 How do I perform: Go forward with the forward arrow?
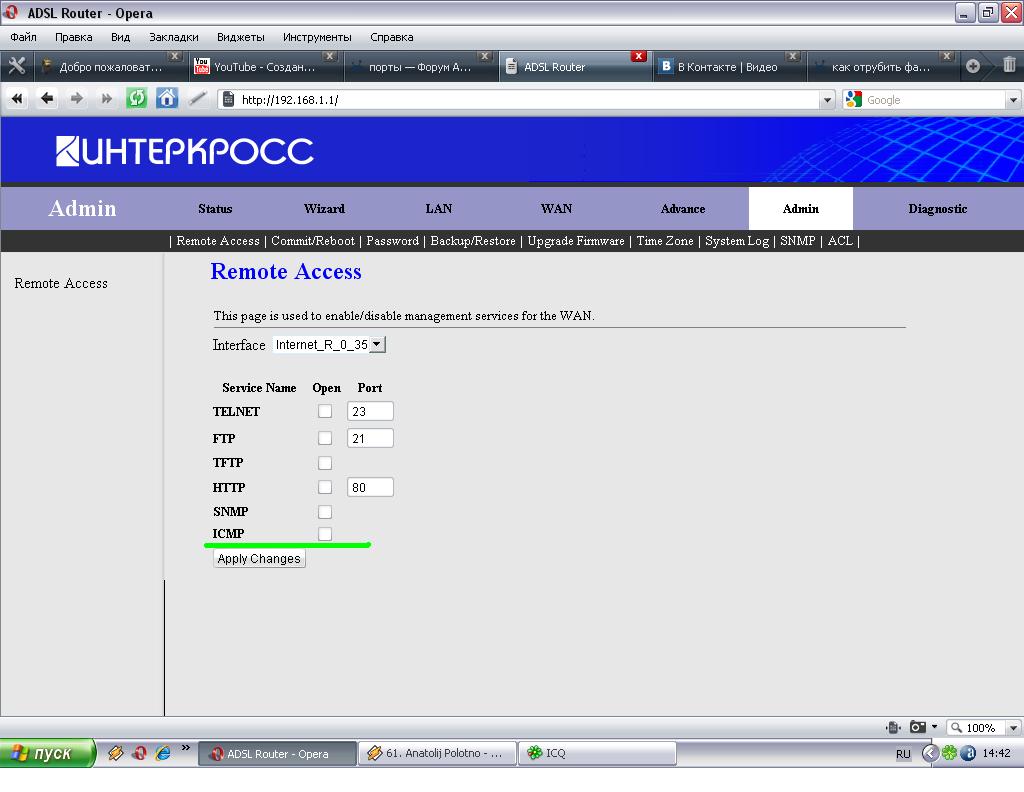click(x=77, y=99)
